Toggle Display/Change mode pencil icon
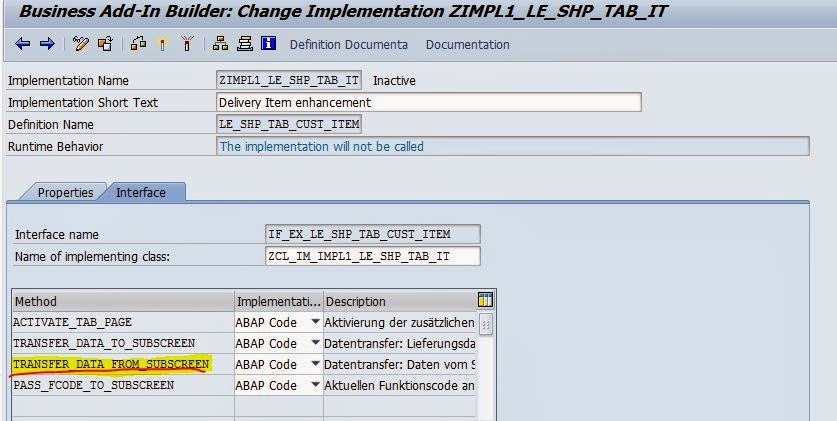The width and height of the screenshot is (837, 421). pyautogui.click(x=81, y=44)
